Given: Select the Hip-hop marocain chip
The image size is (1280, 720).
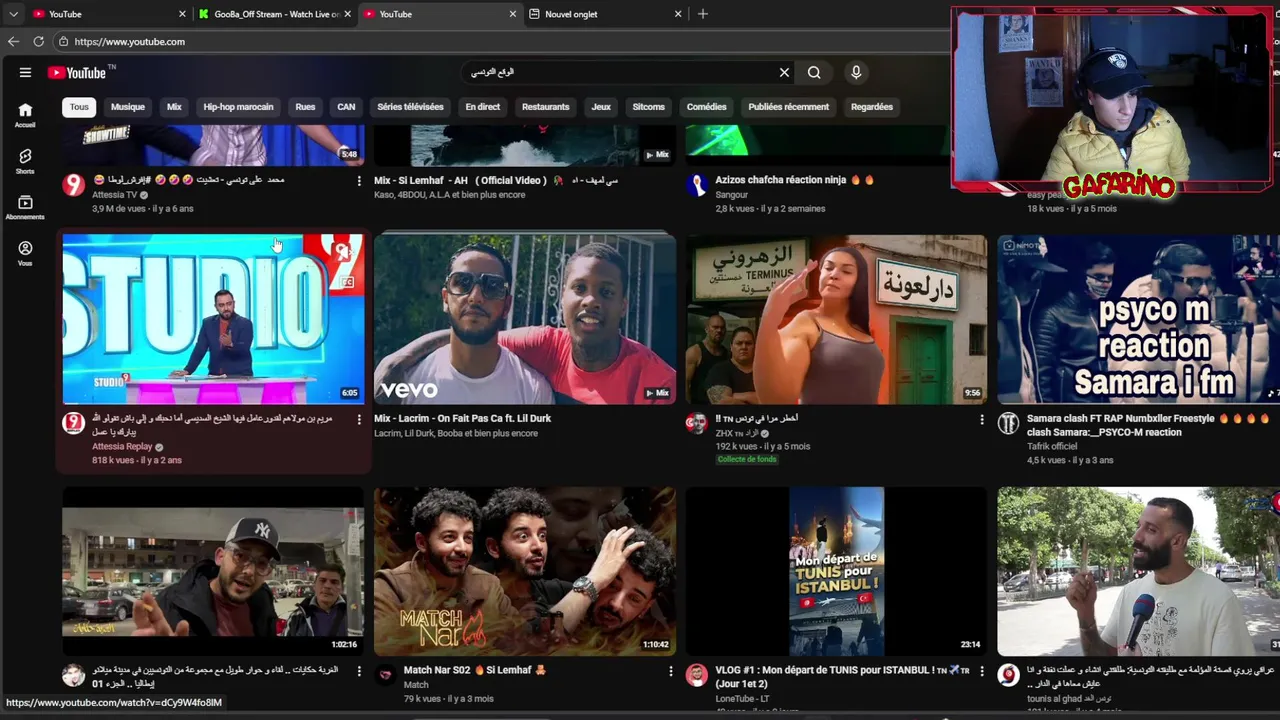Looking at the screenshot, I should [238, 107].
